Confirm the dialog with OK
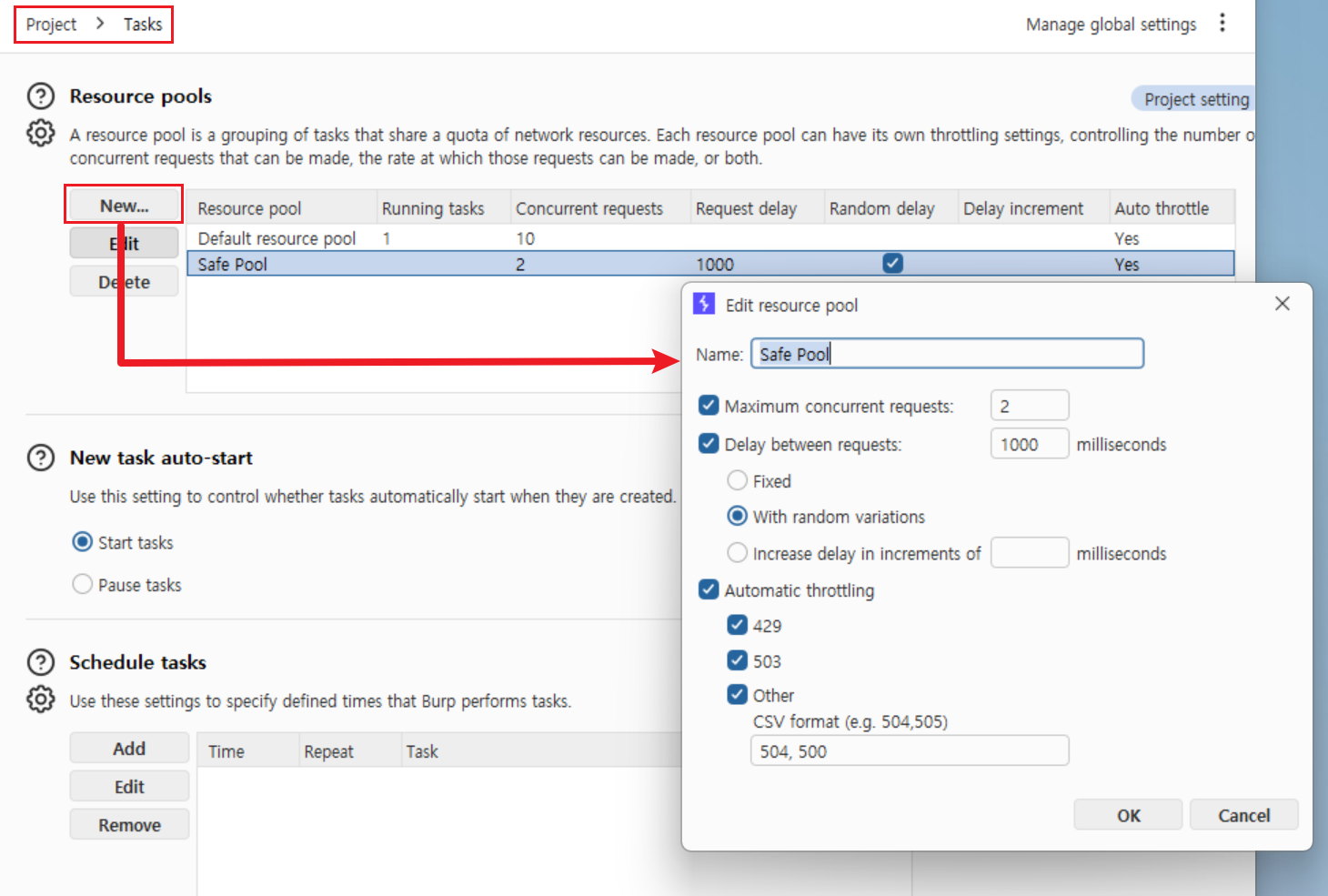Screen dimensions: 1328x896 (x=1128, y=815)
